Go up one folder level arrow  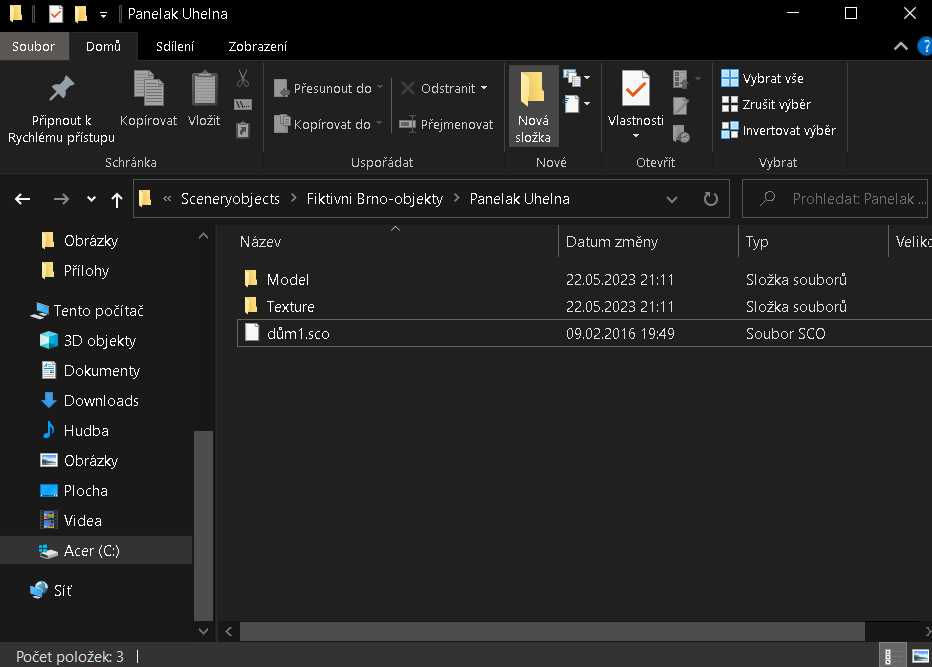point(117,199)
